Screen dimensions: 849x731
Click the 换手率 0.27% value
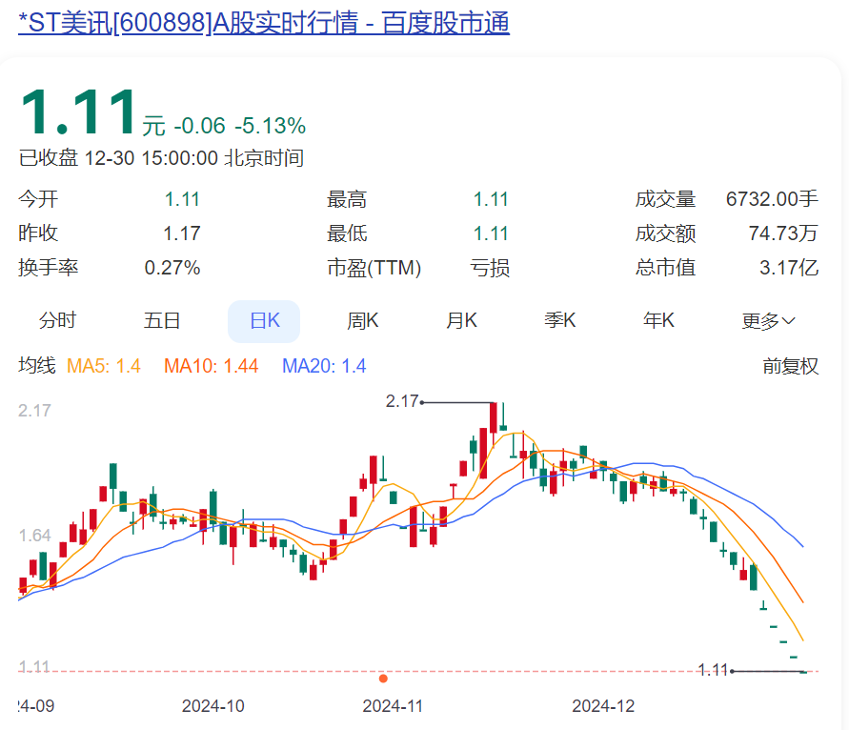[172, 267]
